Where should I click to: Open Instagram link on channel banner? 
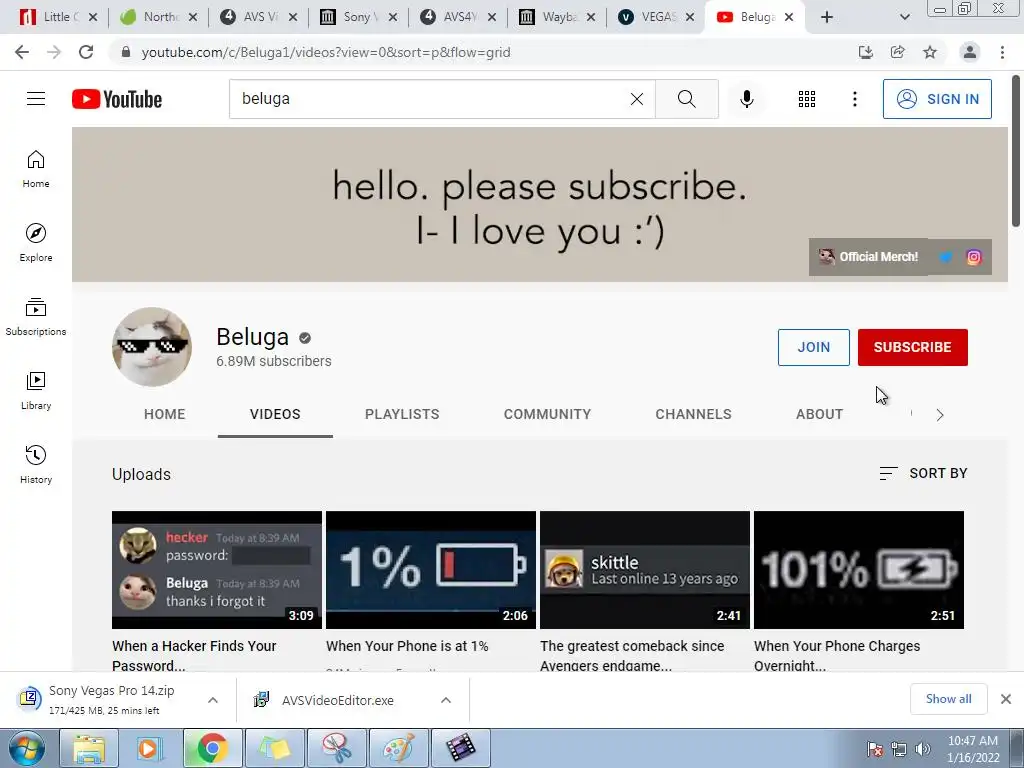973,257
